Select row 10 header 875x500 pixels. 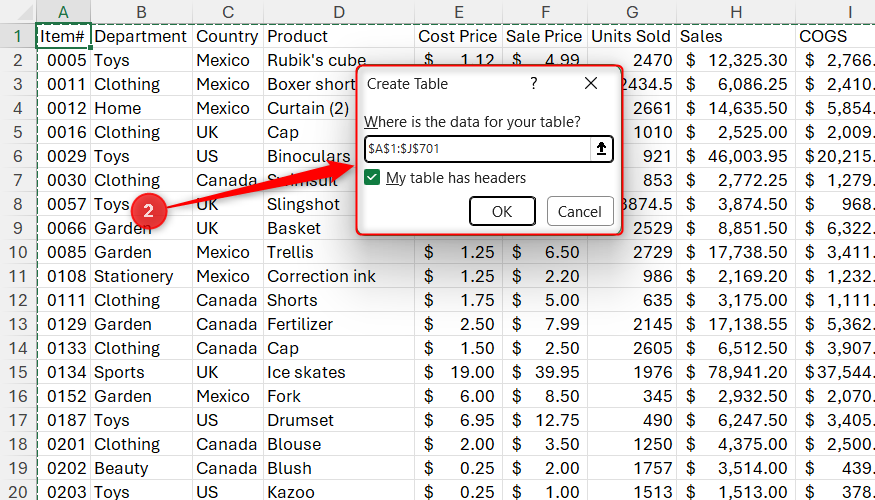click(18, 252)
